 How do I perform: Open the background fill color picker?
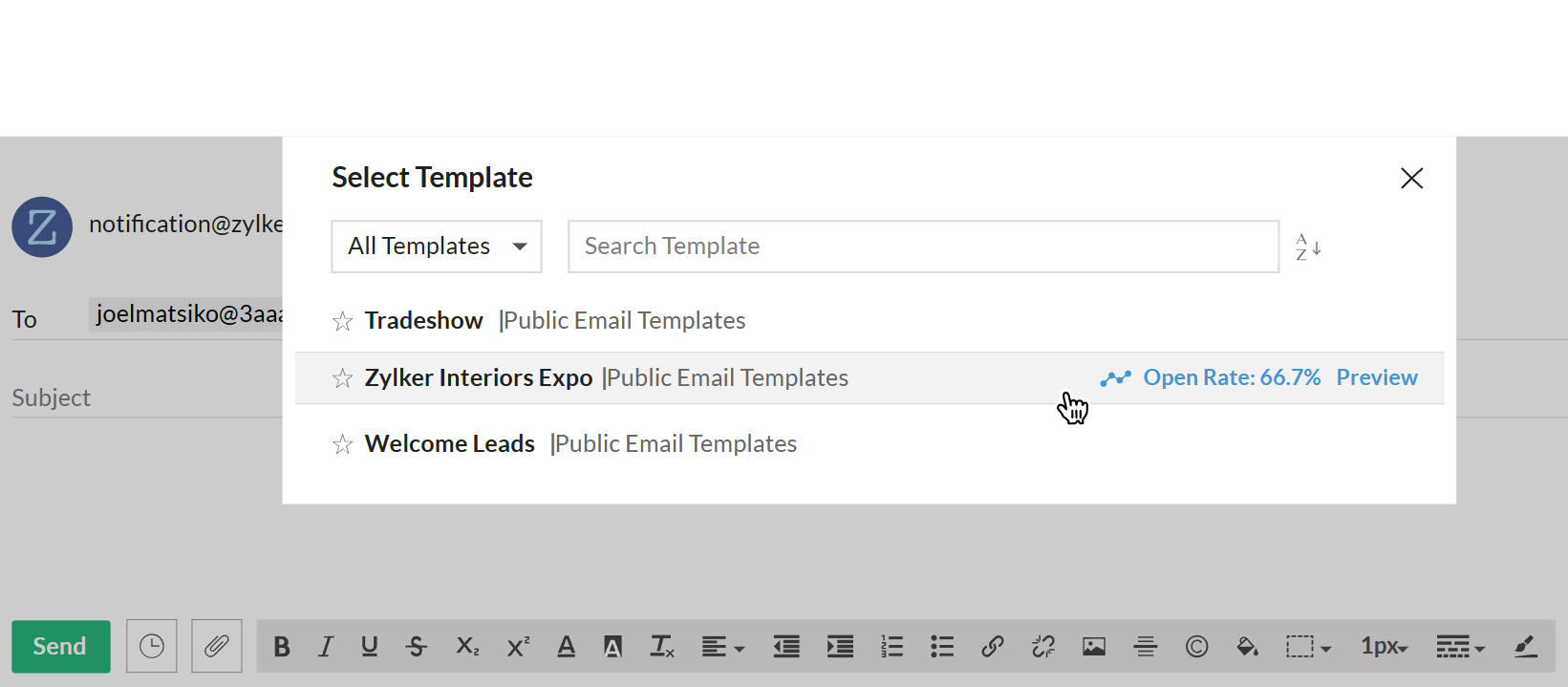[x=1246, y=647]
